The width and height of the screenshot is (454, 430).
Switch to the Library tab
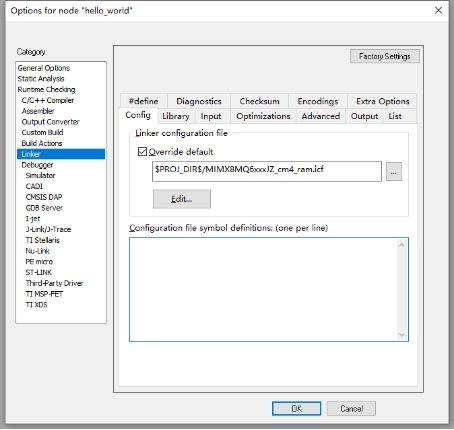point(176,116)
